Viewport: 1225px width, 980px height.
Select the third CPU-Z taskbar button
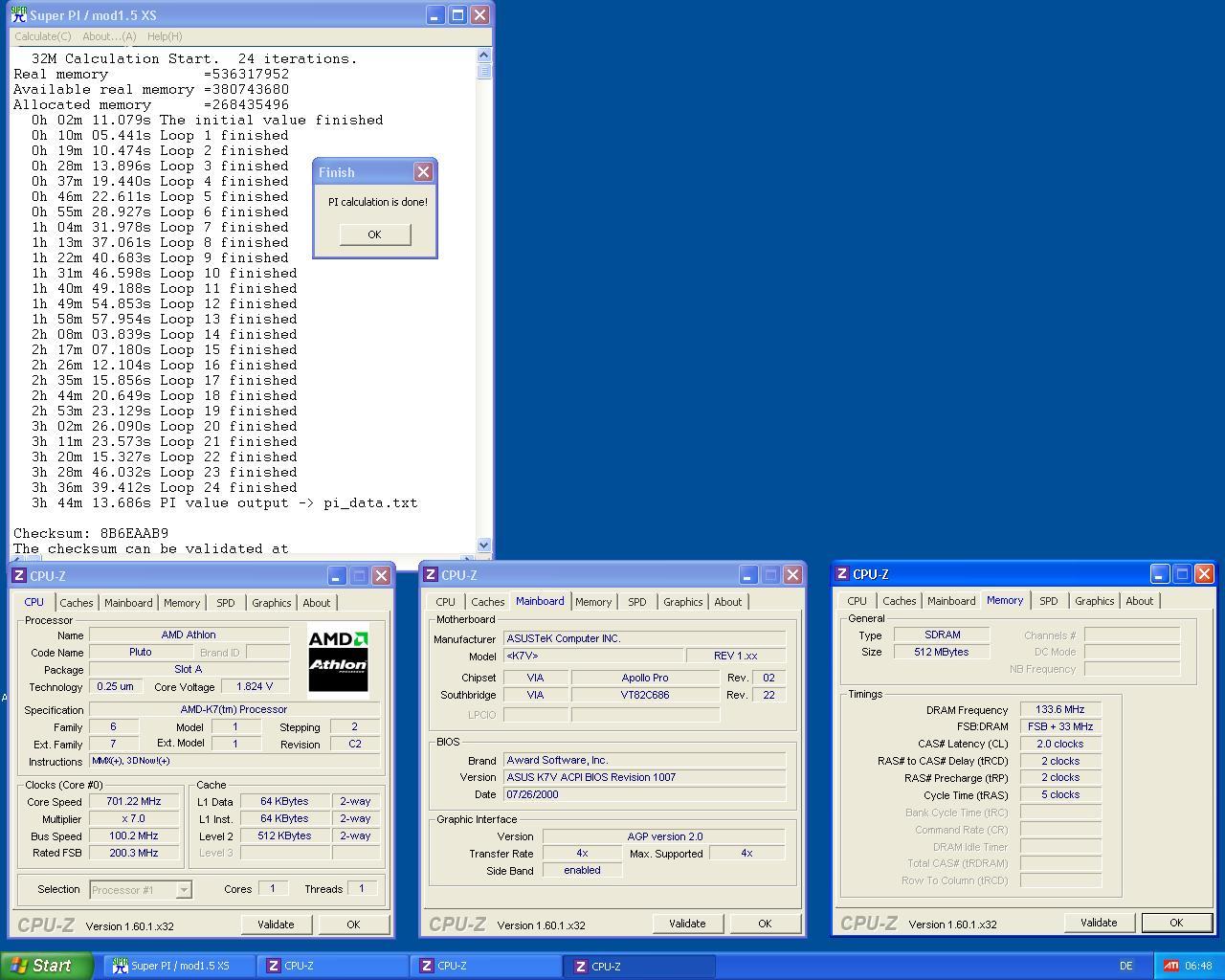pos(639,966)
